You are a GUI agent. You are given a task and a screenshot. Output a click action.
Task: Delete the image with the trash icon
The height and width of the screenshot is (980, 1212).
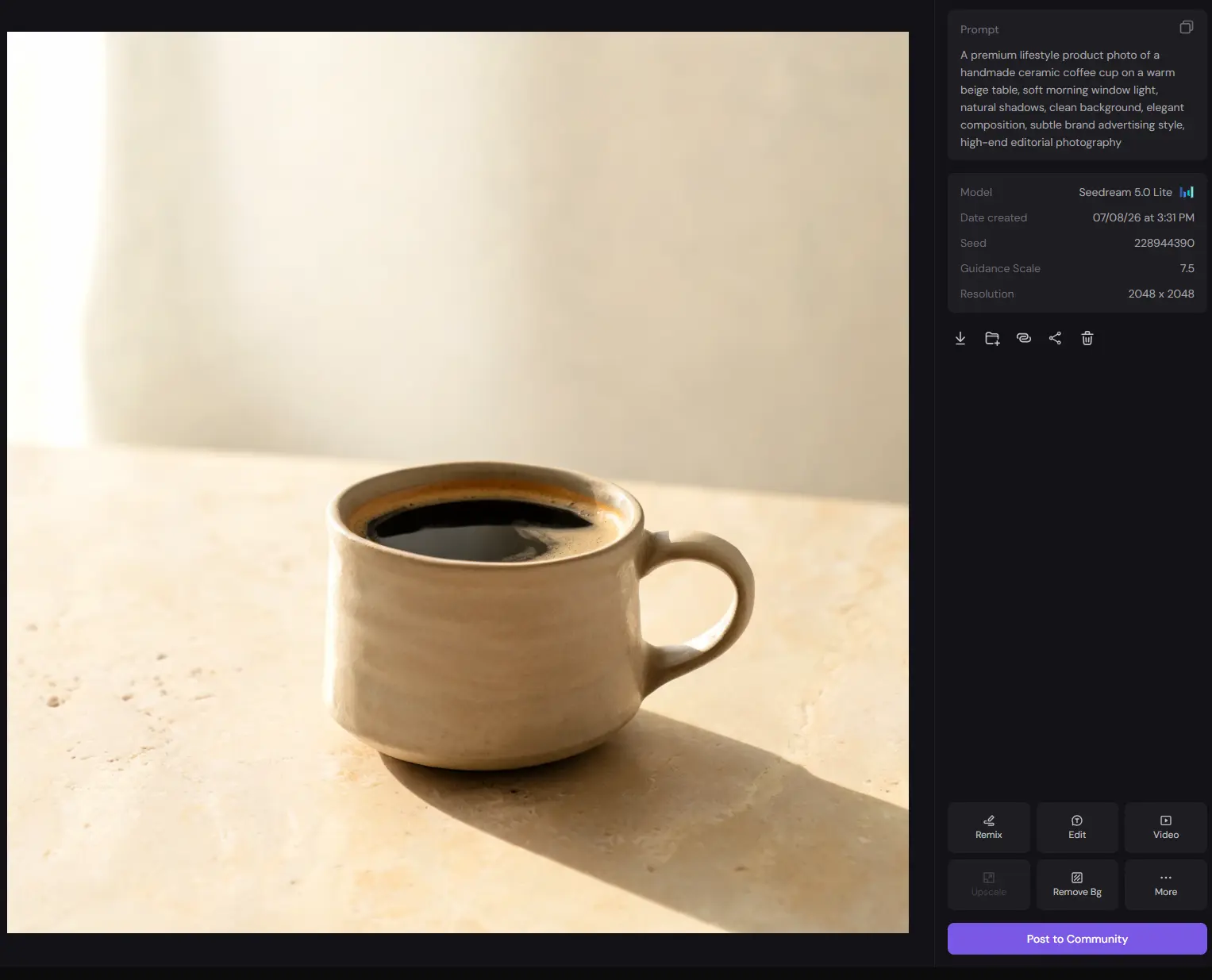(x=1087, y=339)
